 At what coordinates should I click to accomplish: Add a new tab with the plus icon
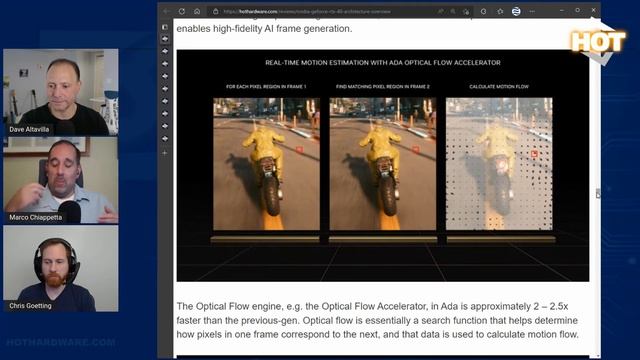coord(165,153)
